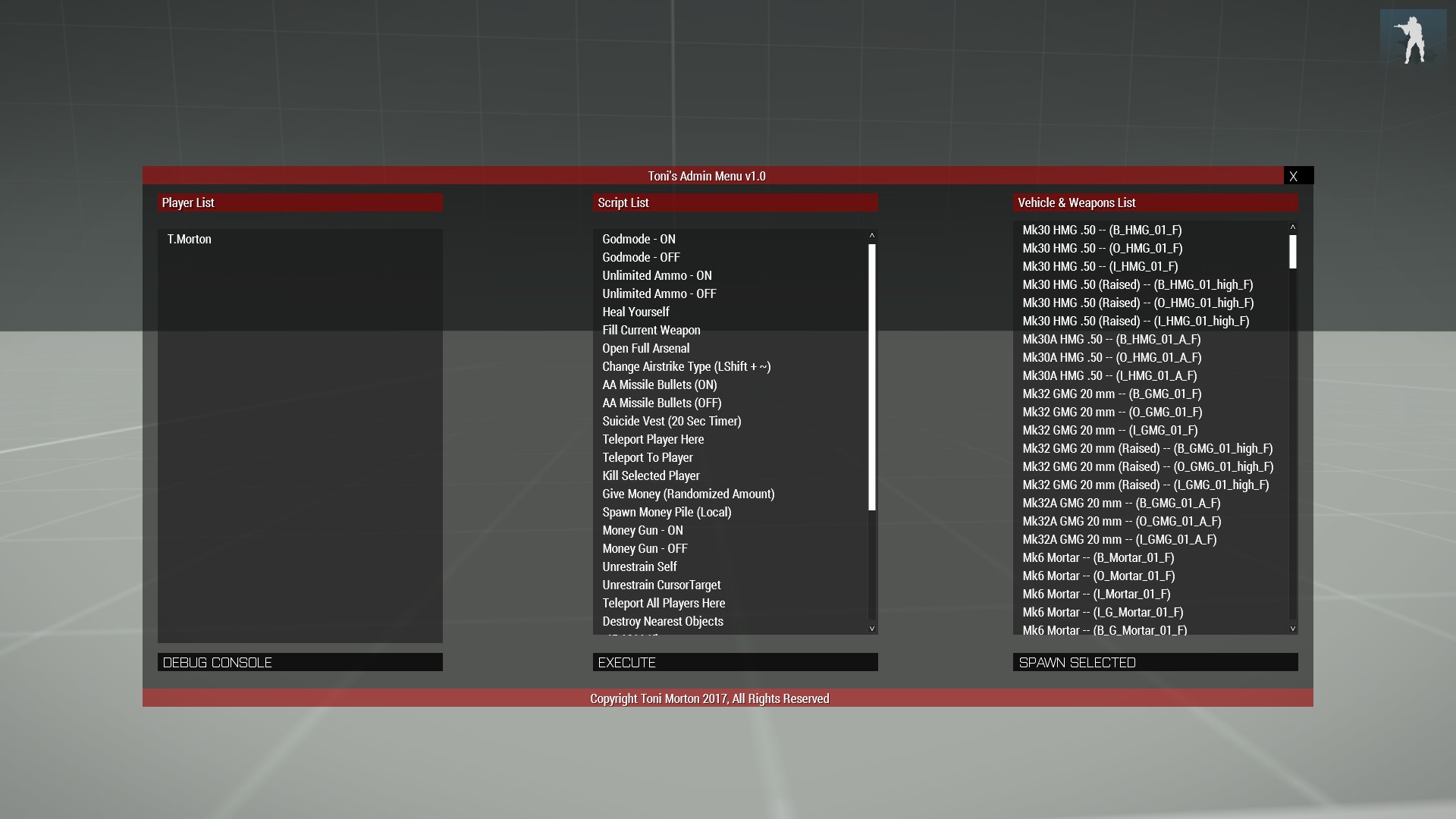The image size is (1456, 819).
Task: Select T.Morton in Player List
Action: tap(190, 239)
